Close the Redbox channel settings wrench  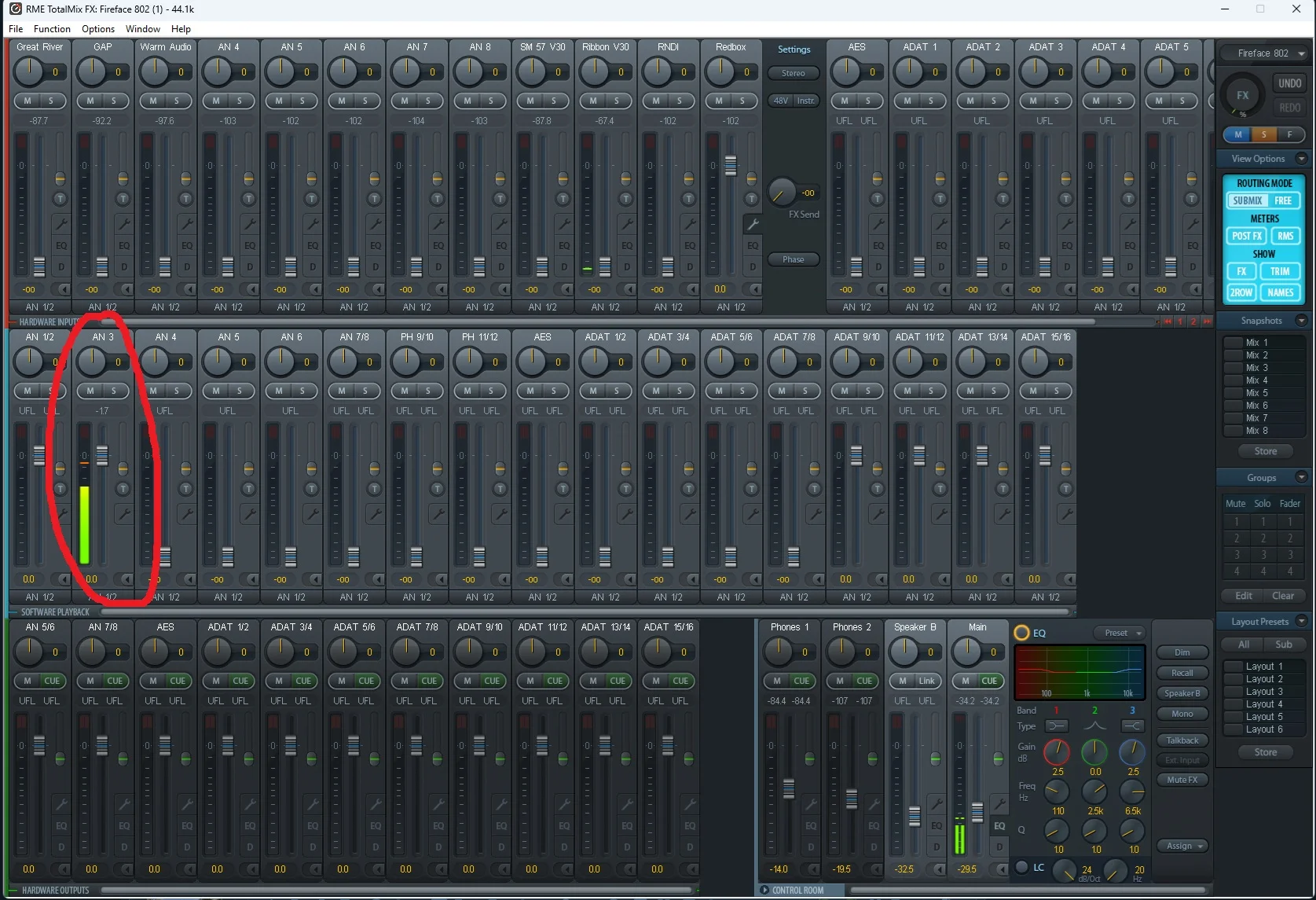753,224
